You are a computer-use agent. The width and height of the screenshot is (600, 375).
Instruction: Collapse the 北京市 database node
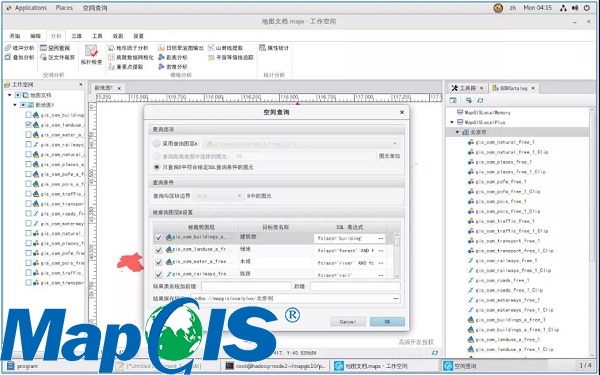(457, 132)
